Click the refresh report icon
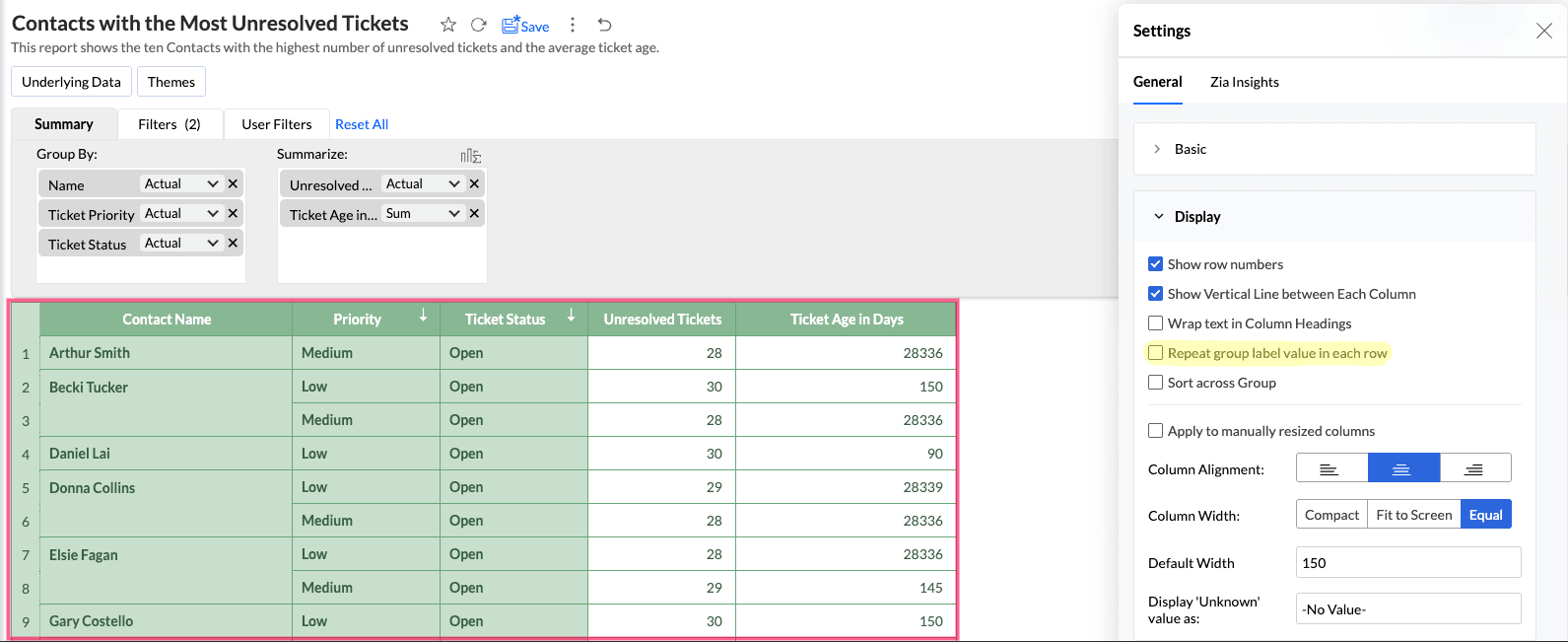The width and height of the screenshot is (1568, 642). click(x=479, y=25)
